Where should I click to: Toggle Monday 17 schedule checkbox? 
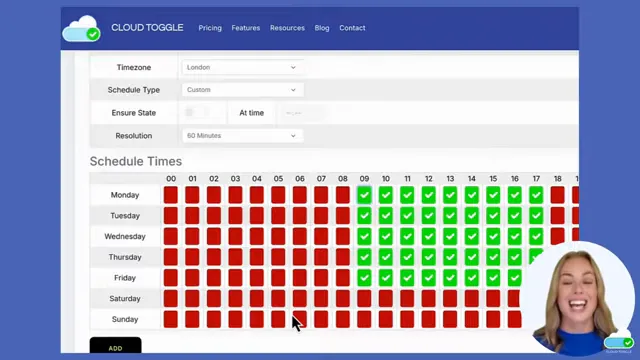[x=536, y=195]
